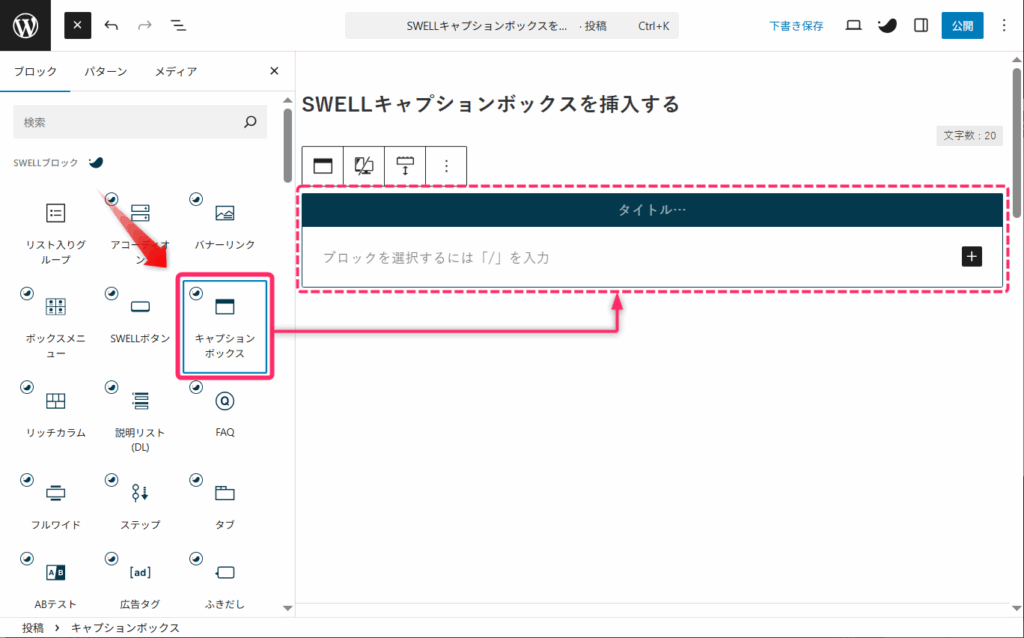Switch to the ブロック tab
Image resolution: width=1024 pixels, height=638 pixels.
[x=35, y=71]
